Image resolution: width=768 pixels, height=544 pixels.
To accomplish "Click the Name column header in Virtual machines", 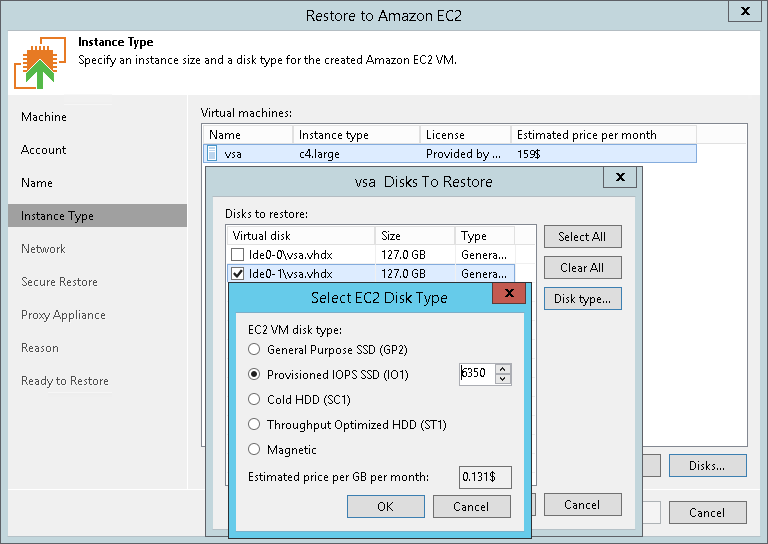I will (248, 135).
